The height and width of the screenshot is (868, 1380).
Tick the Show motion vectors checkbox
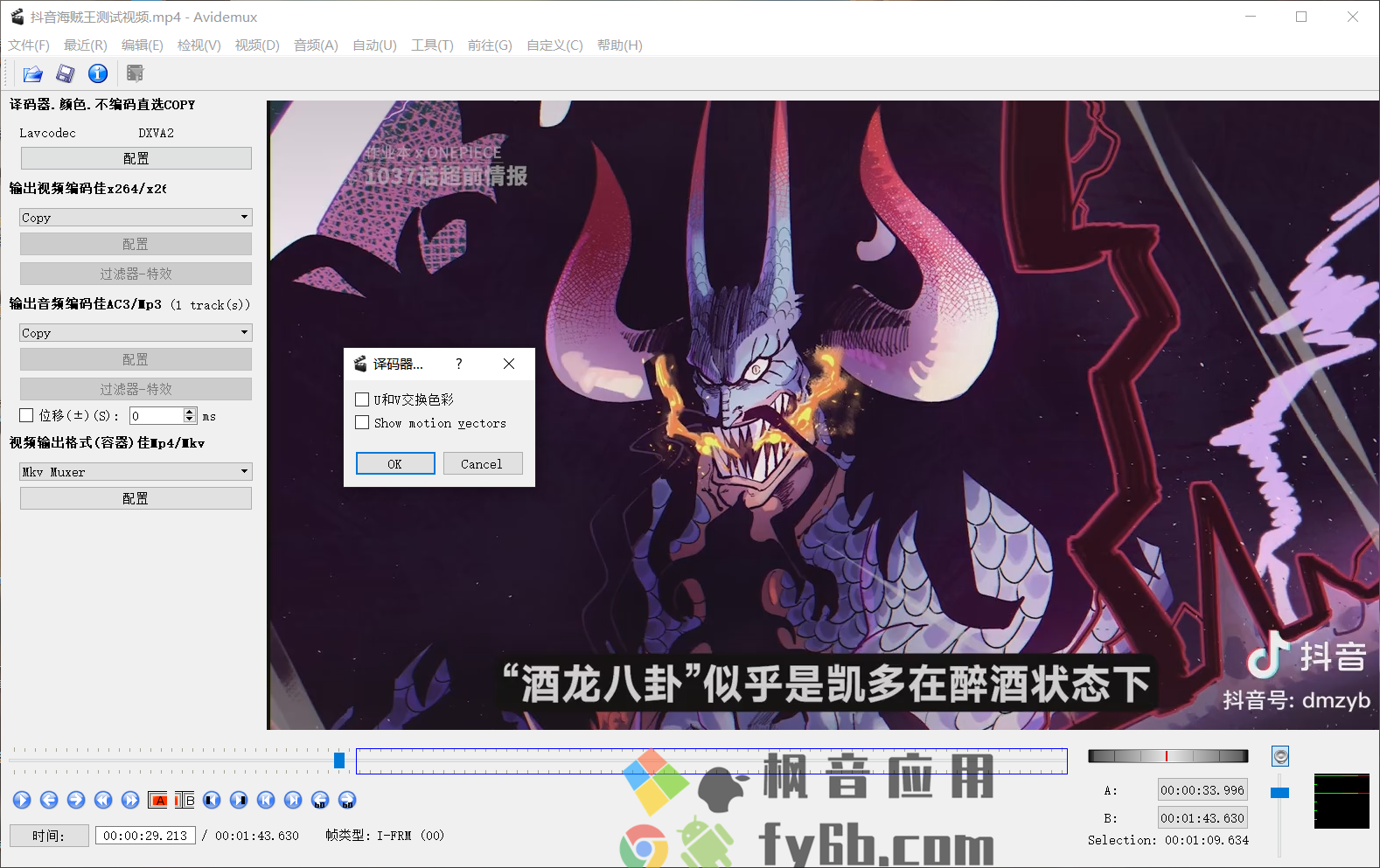point(362,423)
